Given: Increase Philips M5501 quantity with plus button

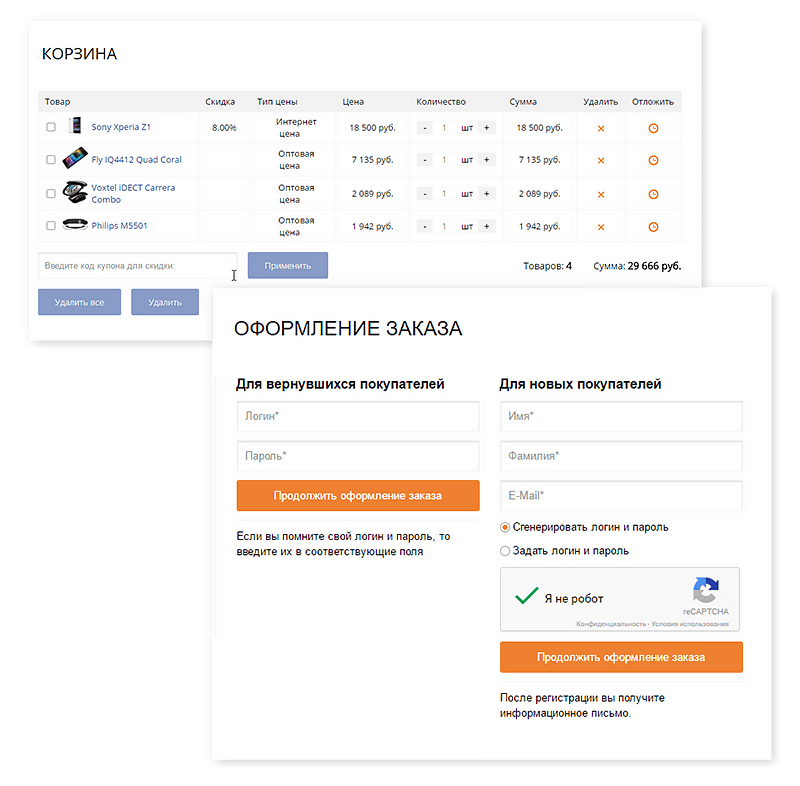Looking at the screenshot, I should (x=487, y=227).
